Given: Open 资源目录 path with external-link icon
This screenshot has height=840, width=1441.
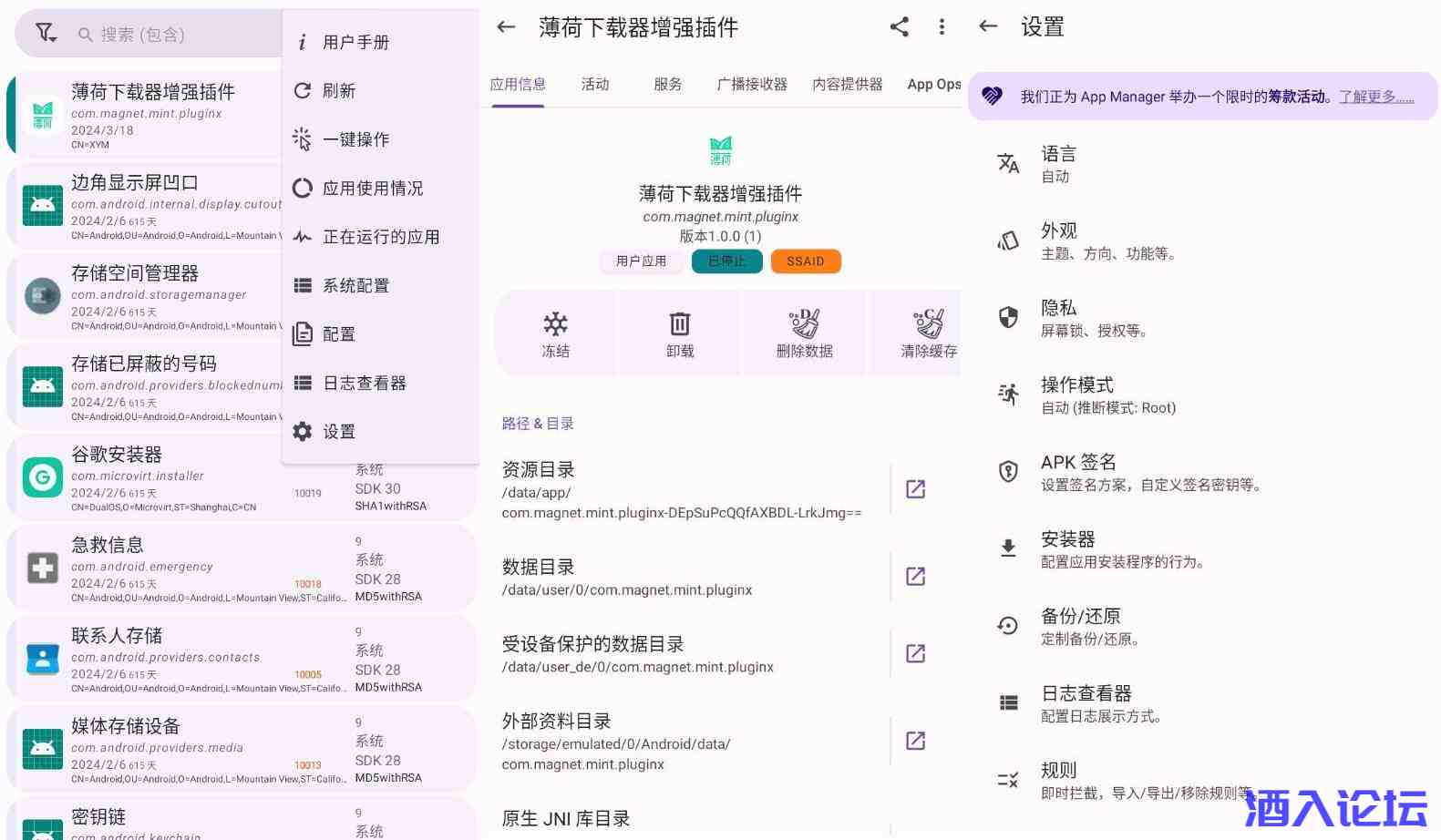Looking at the screenshot, I should pos(915,489).
